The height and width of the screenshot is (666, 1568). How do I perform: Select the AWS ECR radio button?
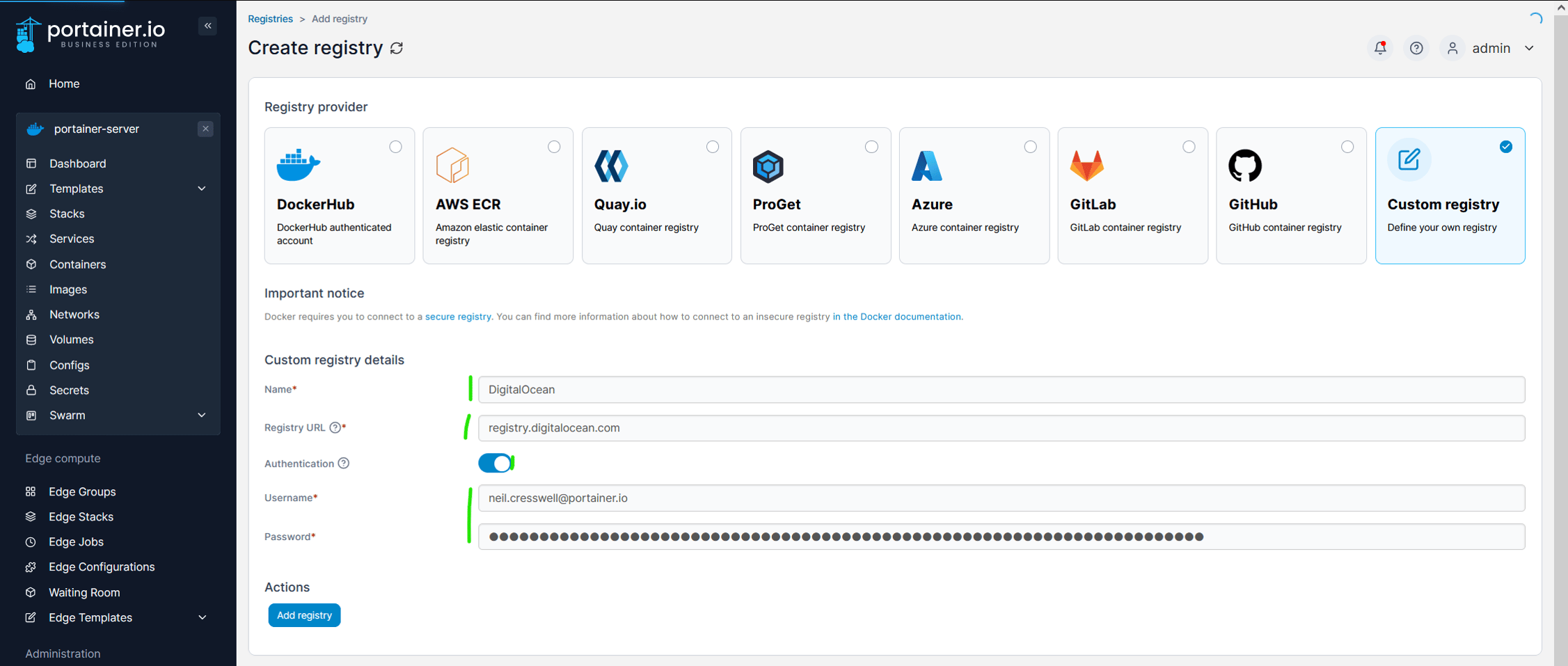tap(554, 147)
